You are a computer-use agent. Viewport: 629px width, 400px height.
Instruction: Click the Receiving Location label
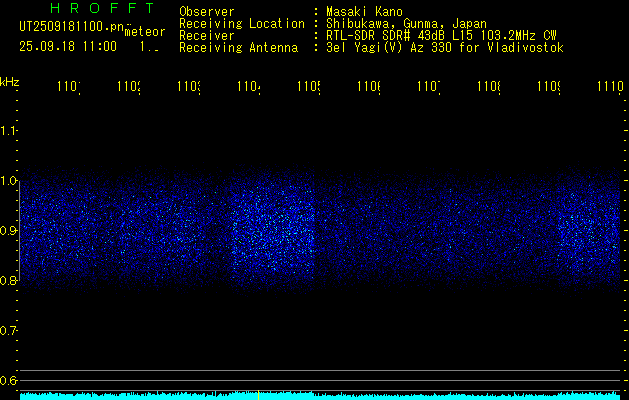[242, 24]
